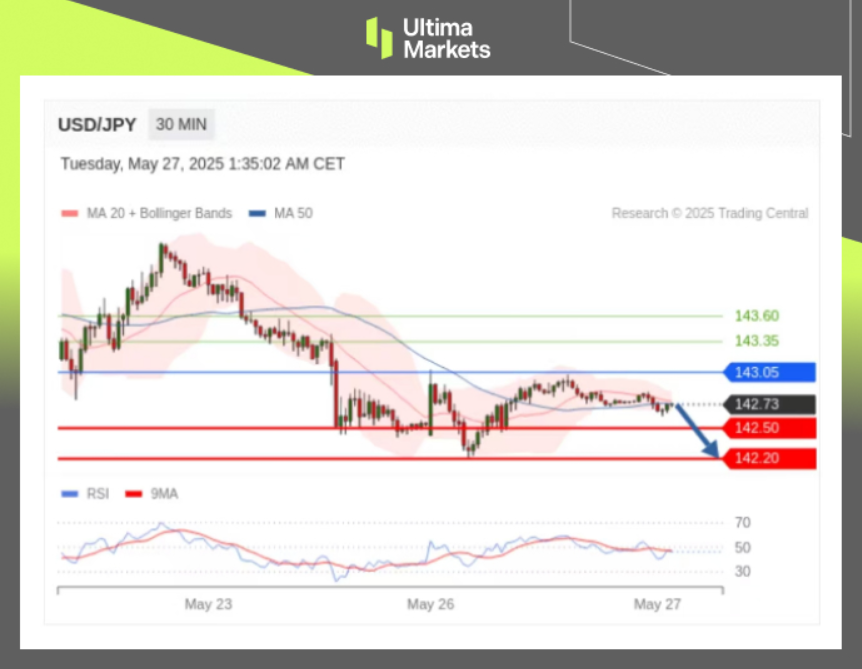The image size is (862, 669).
Task: Select the USD/JPY pair title
Action: click(97, 125)
